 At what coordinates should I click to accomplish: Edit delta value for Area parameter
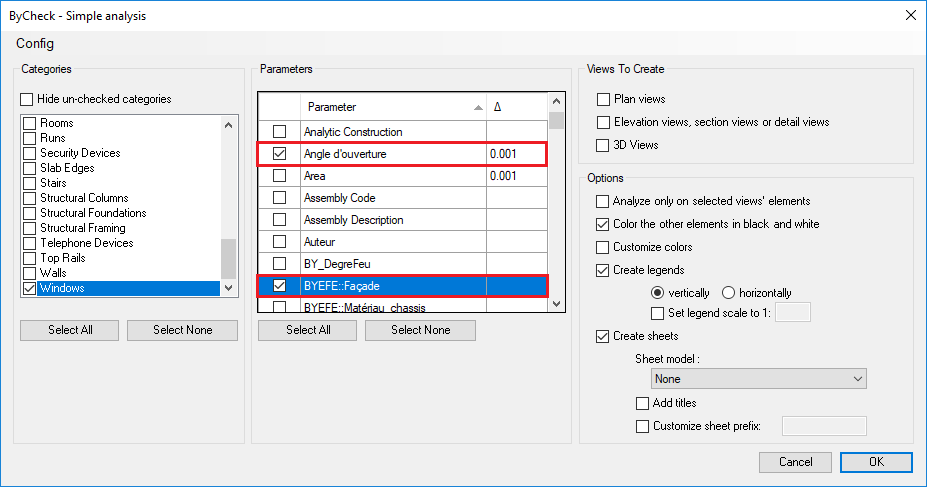515,176
